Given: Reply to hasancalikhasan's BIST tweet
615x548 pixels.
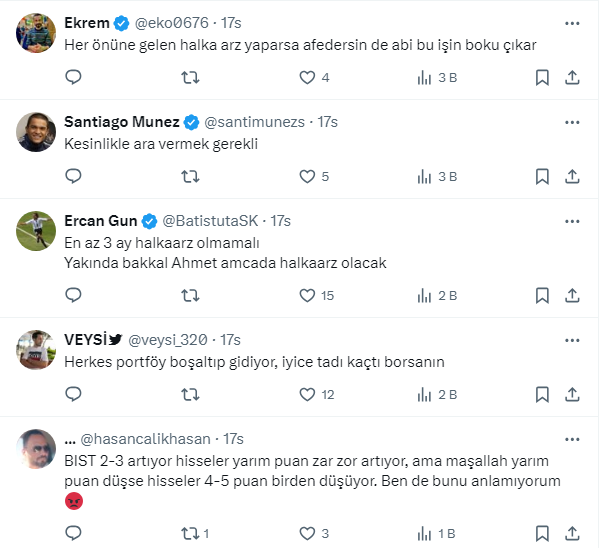Looking at the screenshot, I should pyautogui.click(x=73, y=533).
